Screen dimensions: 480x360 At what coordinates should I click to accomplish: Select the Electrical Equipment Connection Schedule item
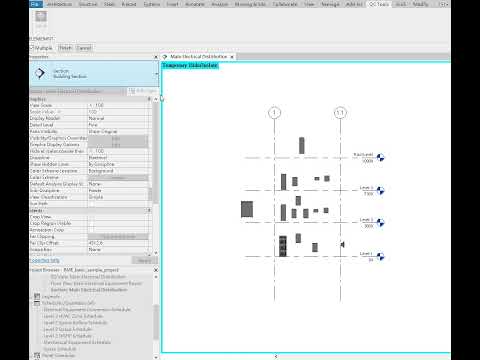point(87,309)
